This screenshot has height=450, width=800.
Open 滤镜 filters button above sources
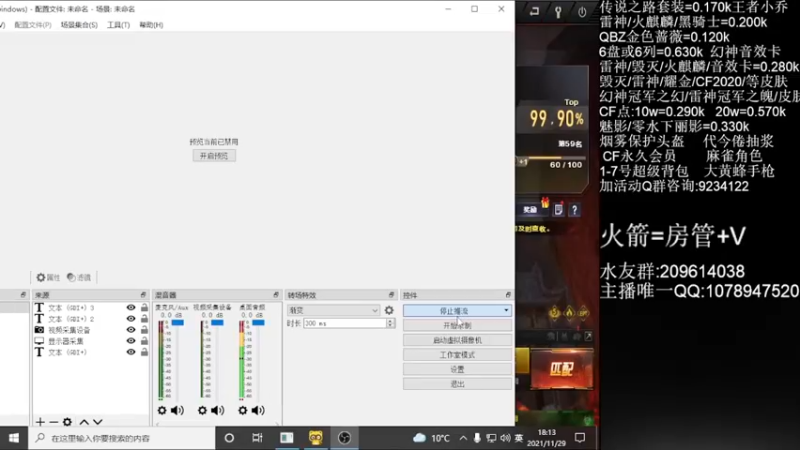tap(79, 278)
